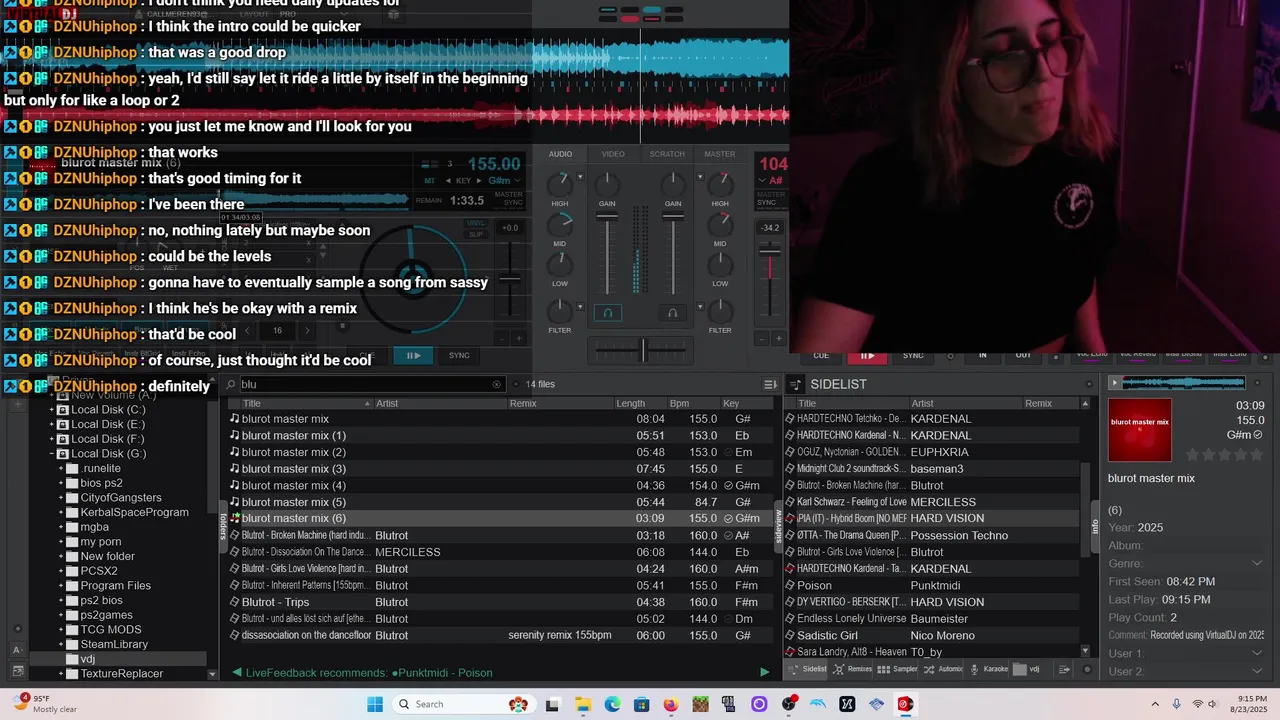Toggle right deck play/pause button
The height and width of the screenshot is (720, 1280).
(x=867, y=355)
